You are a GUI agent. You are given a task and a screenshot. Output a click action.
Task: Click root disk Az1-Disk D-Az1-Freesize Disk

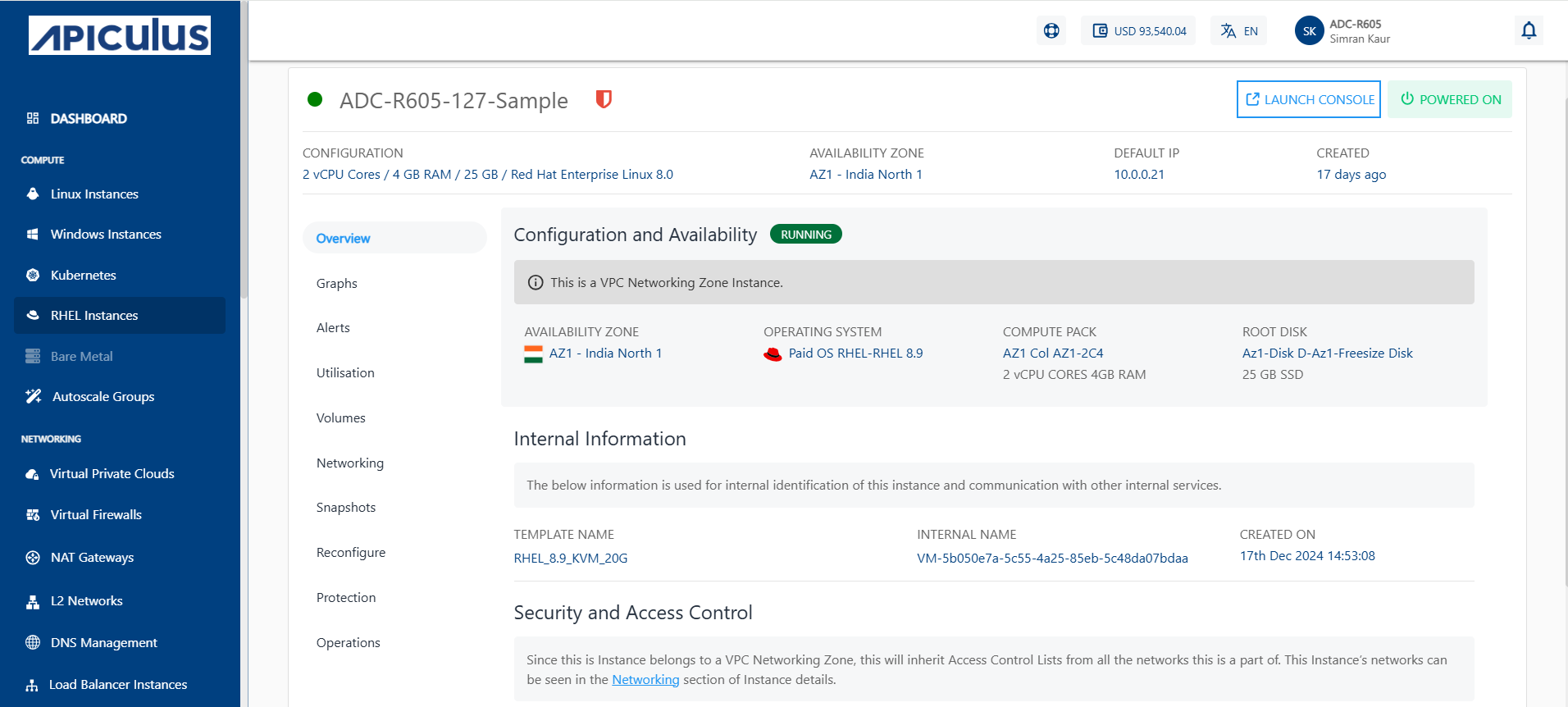[x=1327, y=353]
